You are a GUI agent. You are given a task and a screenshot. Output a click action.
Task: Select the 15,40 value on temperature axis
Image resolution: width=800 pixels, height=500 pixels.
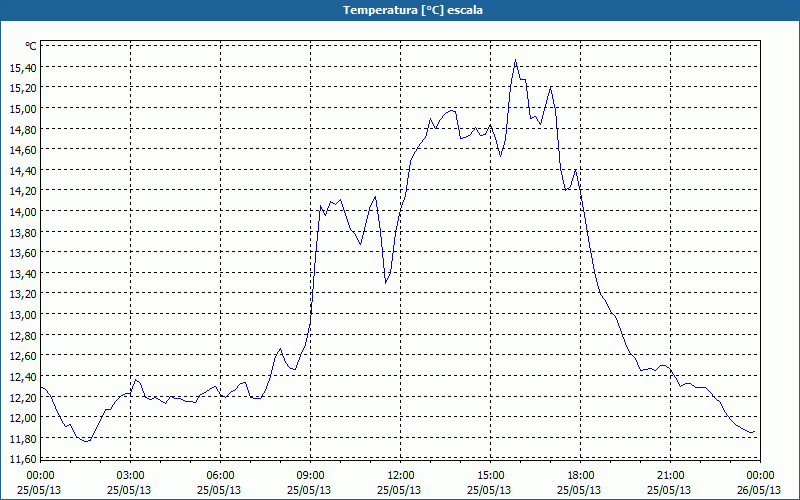click(22, 67)
